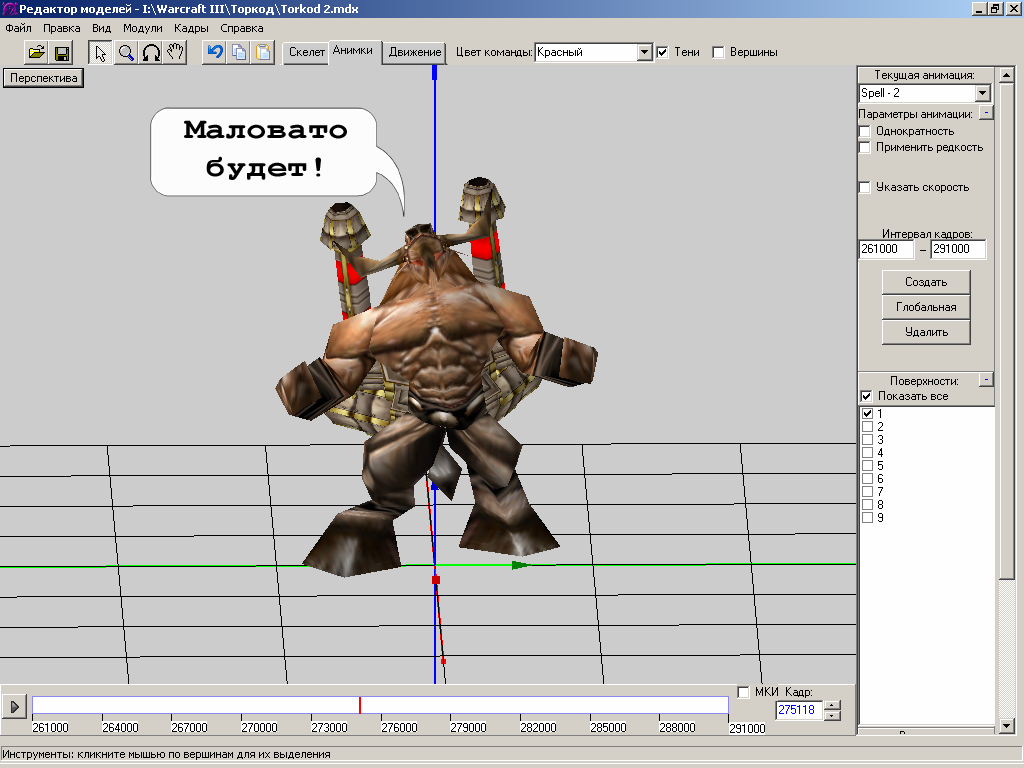This screenshot has width=1024, height=768.
Task: Select the rotate view tool
Action: pyautogui.click(x=151, y=53)
